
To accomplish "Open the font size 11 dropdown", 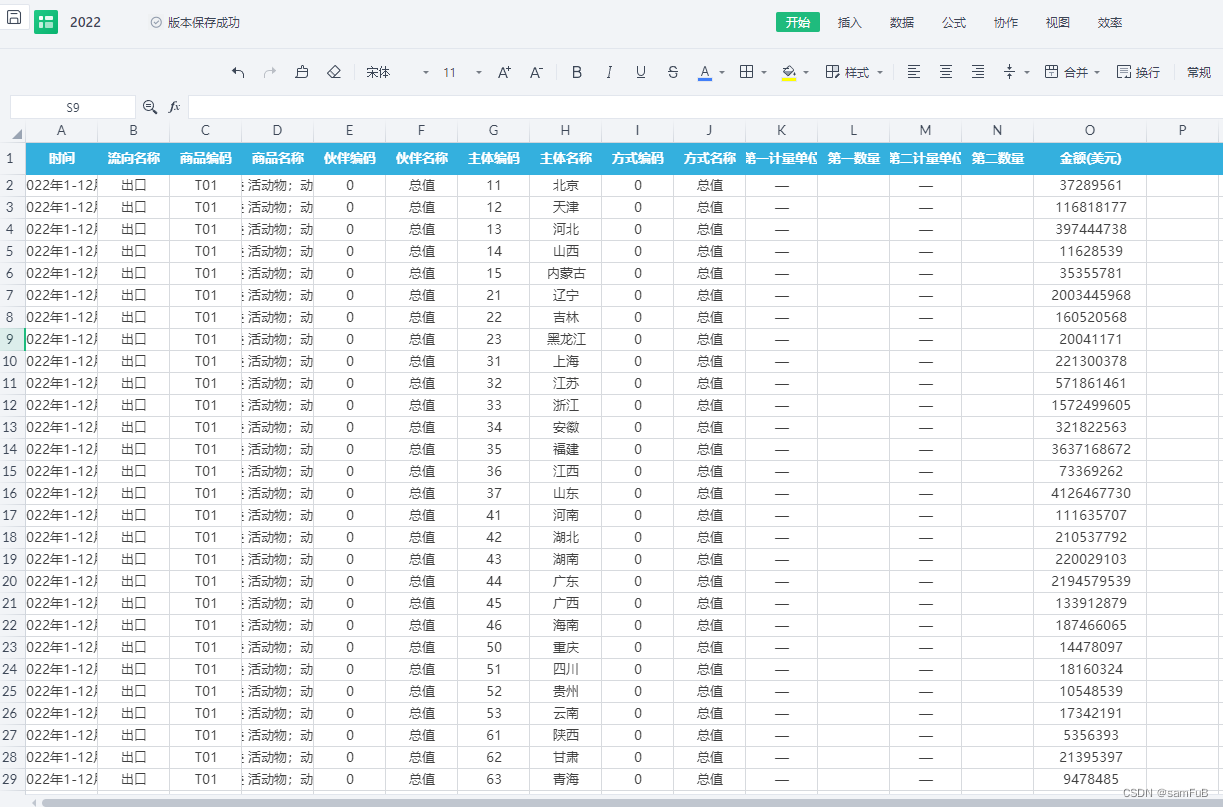I will coord(463,72).
